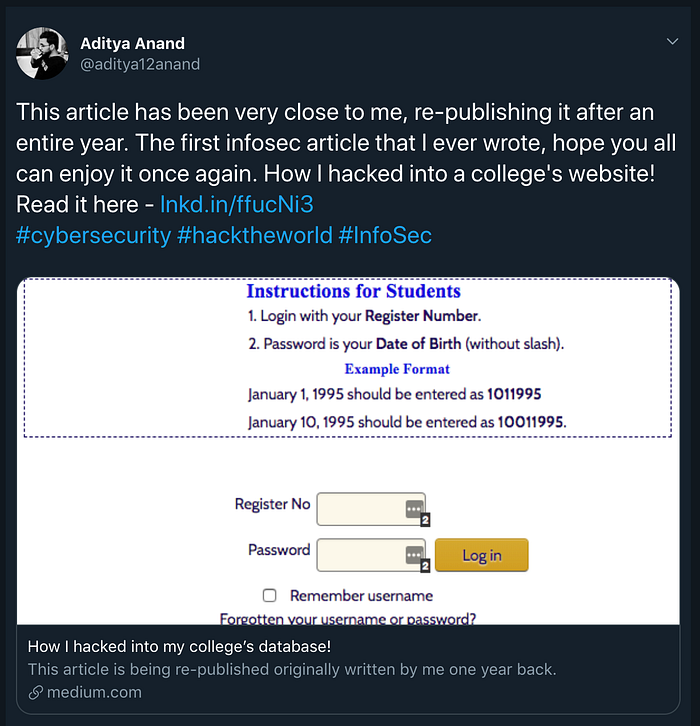Viewport: 700px width, 726px height.
Task: Open the #cybersecurity hashtag
Action: 94,235
